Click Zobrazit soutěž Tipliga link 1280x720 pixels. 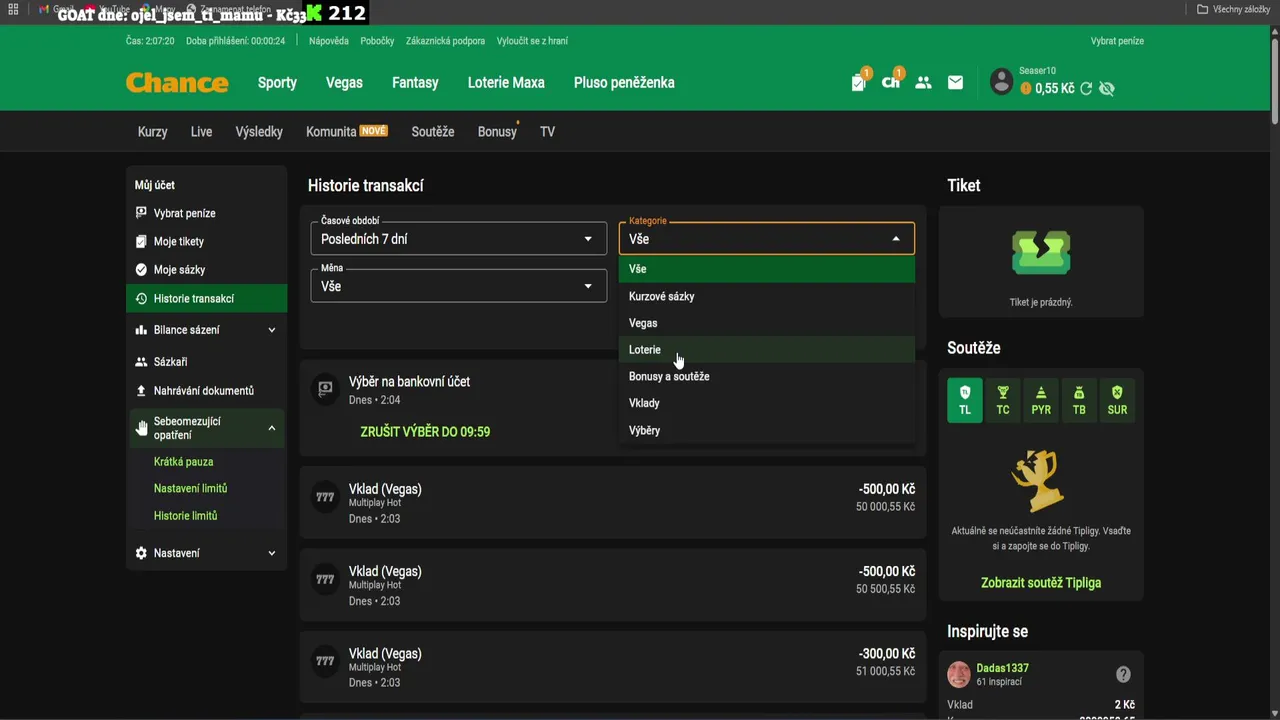point(1041,583)
